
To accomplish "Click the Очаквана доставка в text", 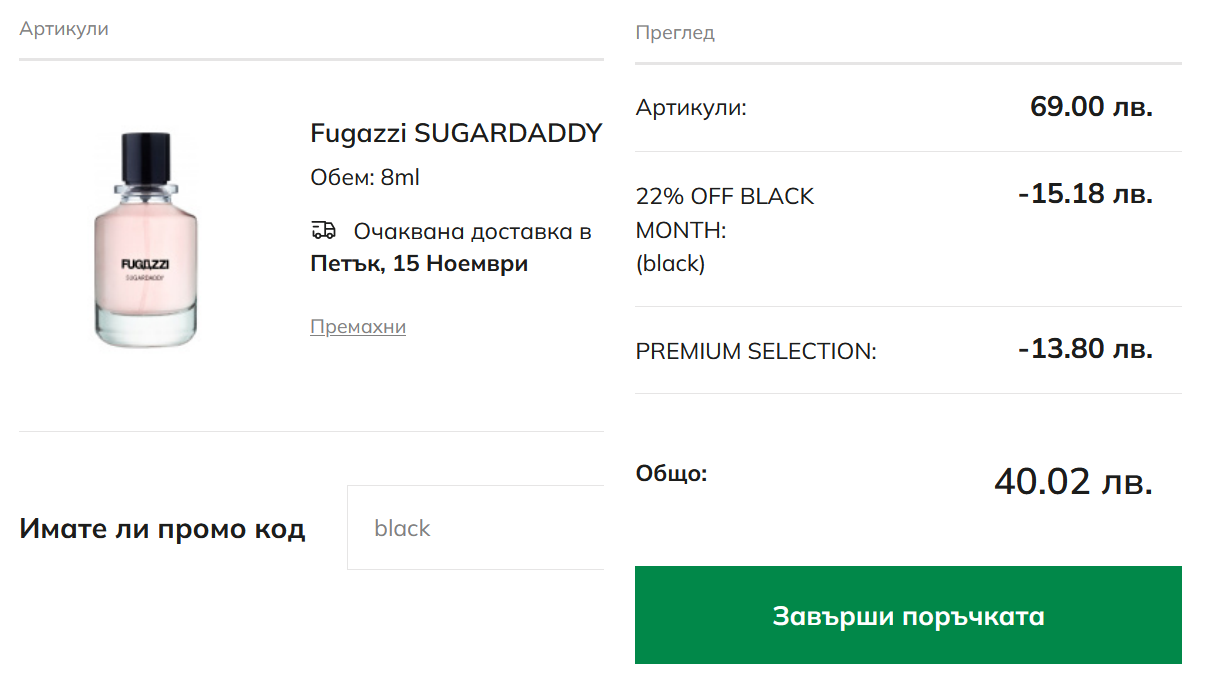I will [x=472, y=232].
